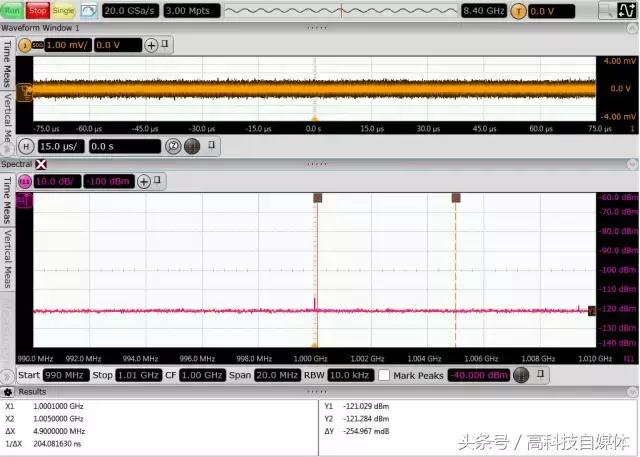Toggle the pin icon in spectral scale bar
Image resolution: width=640 pixels, height=457 pixels.
tap(162, 181)
